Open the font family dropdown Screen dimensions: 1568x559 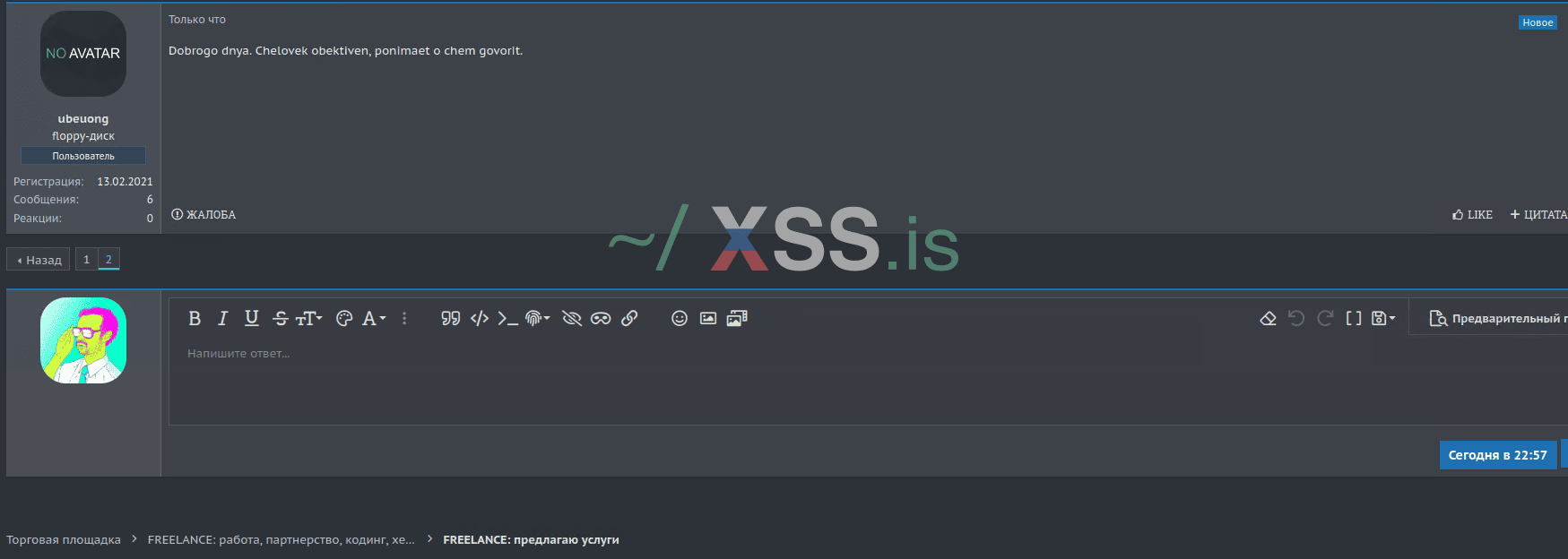click(x=373, y=318)
